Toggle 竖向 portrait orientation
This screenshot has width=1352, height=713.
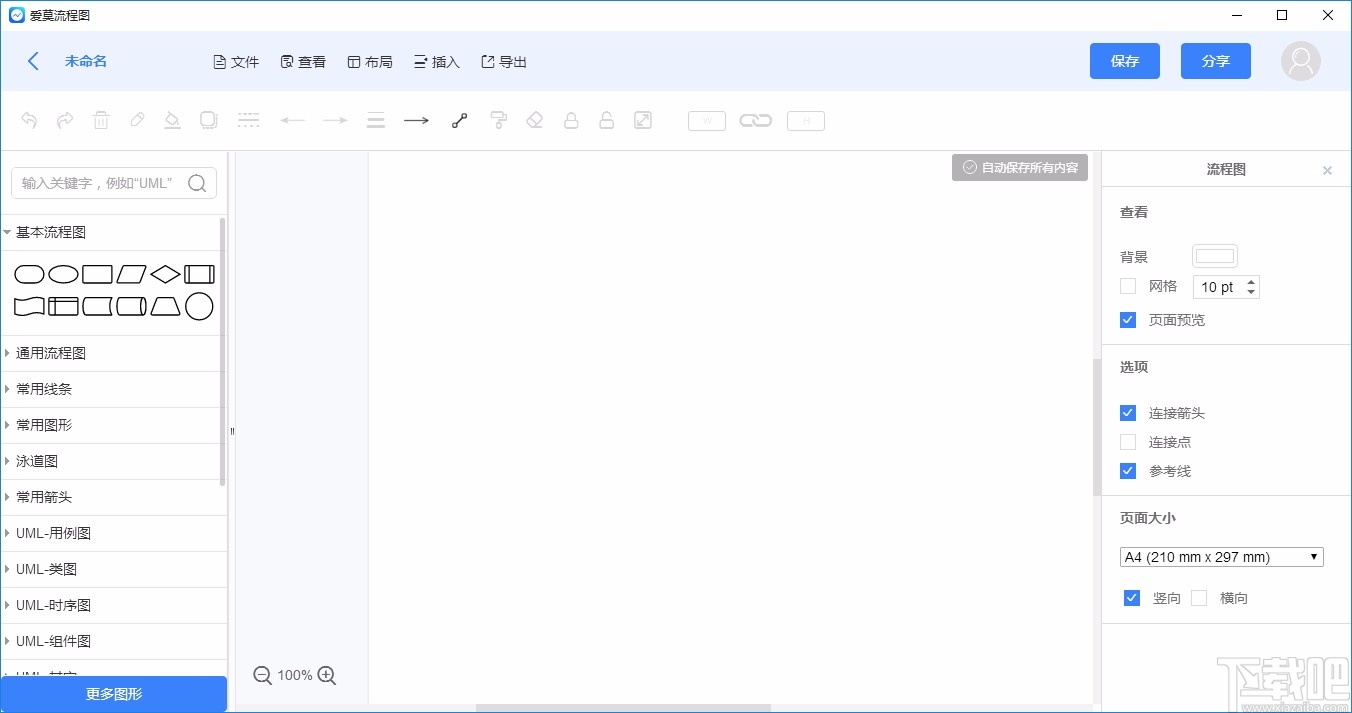[1132, 598]
